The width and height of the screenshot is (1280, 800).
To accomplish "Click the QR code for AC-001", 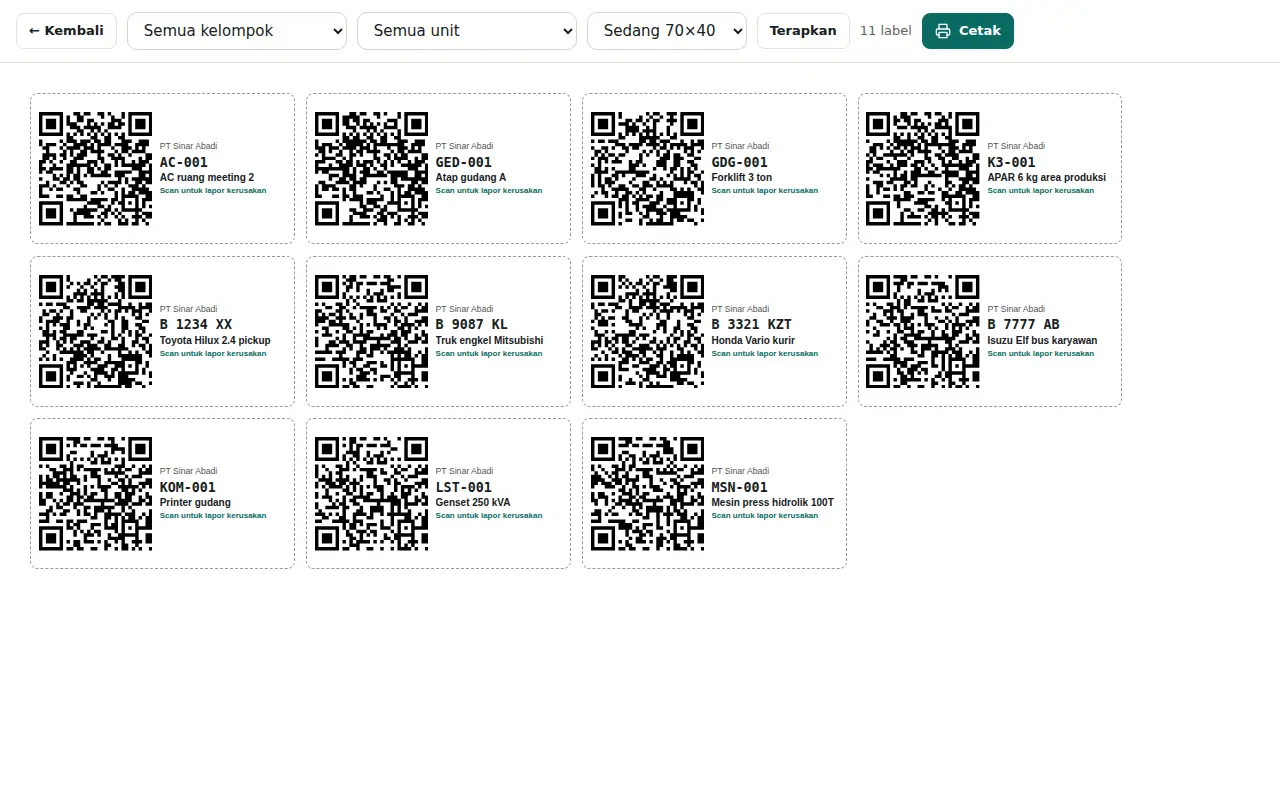I will [95, 168].
